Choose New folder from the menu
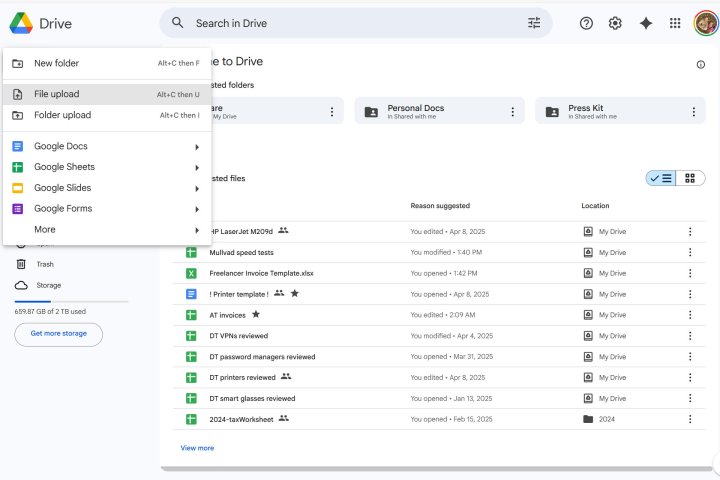Image resolution: width=720 pixels, height=480 pixels. pos(107,63)
